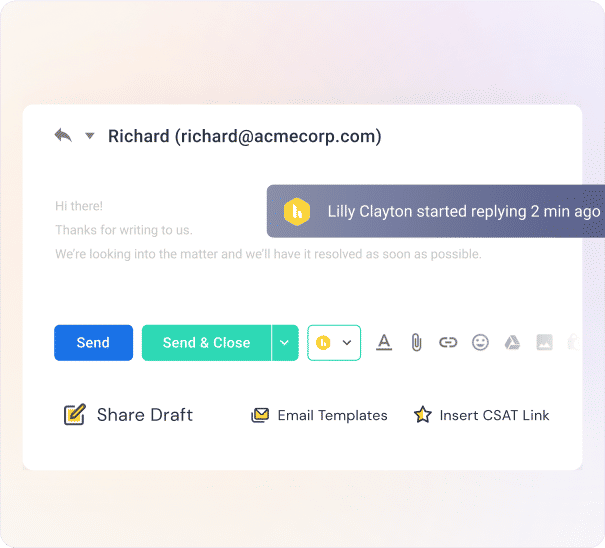
Task: Click the Send & Close button
Action: [x=206, y=343]
